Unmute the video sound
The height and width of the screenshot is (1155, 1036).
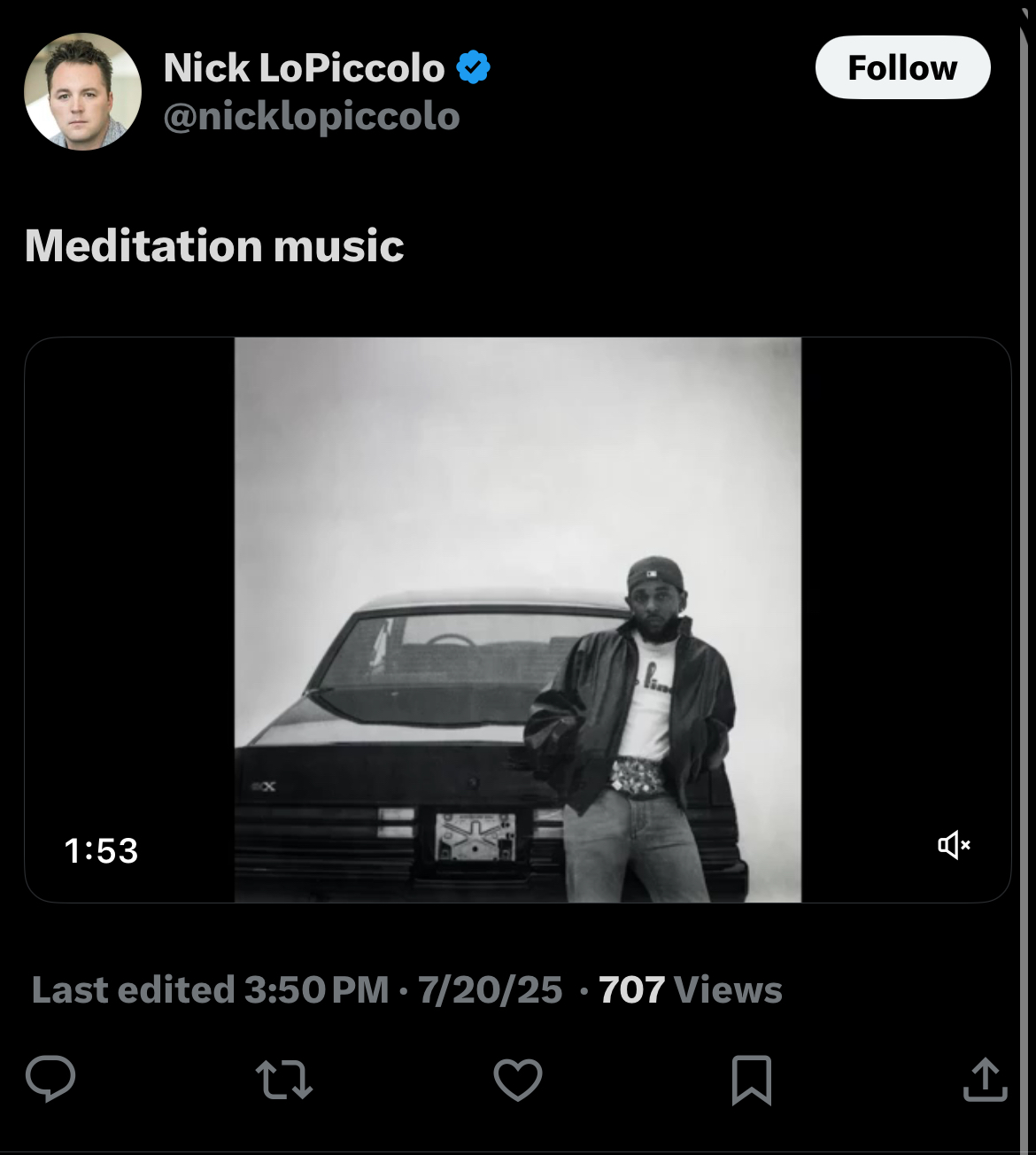tap(954, 845)
